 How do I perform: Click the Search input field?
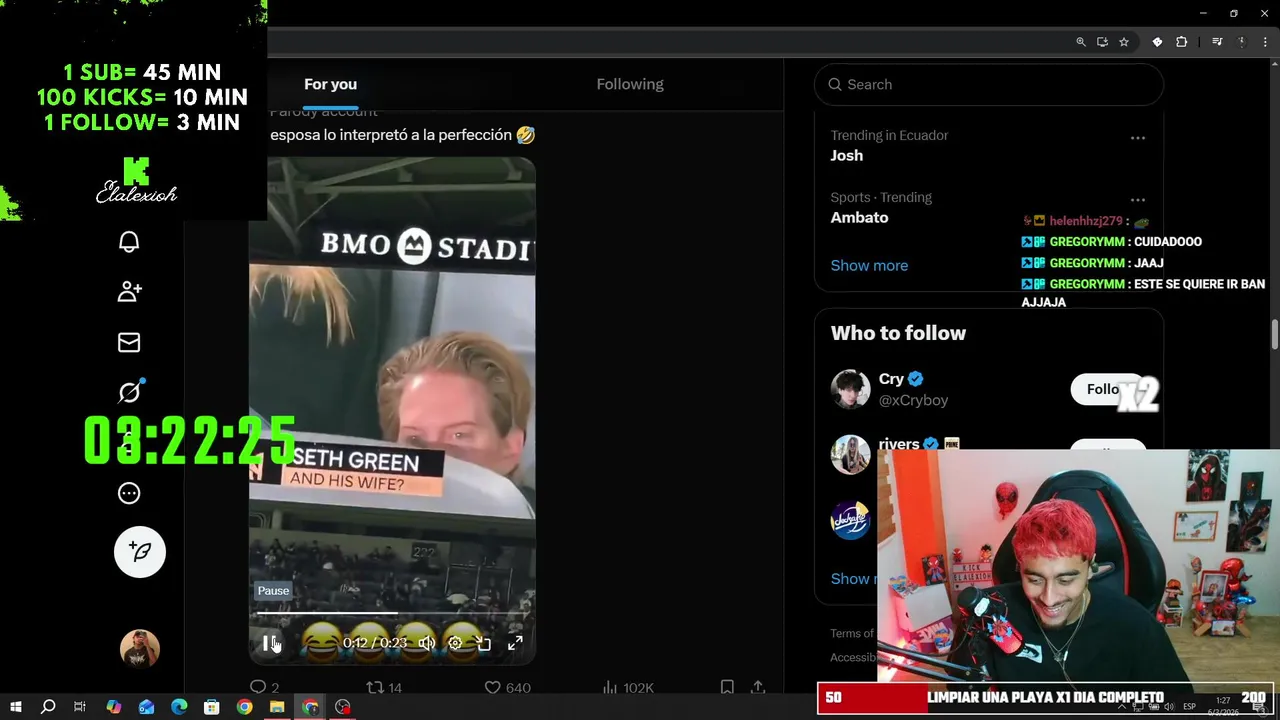coord(989,85)
